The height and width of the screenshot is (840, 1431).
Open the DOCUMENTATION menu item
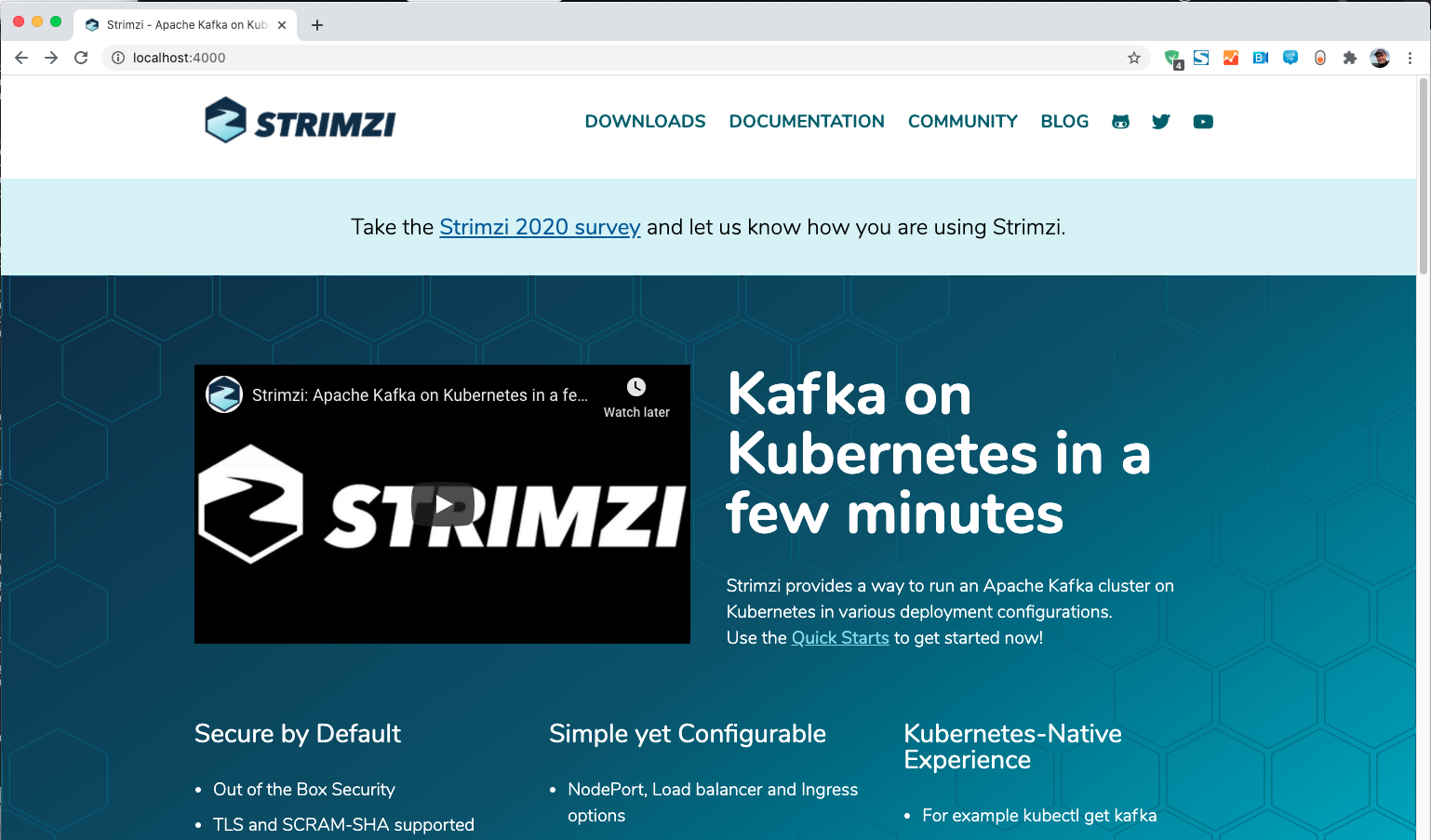tap(807, 122)
